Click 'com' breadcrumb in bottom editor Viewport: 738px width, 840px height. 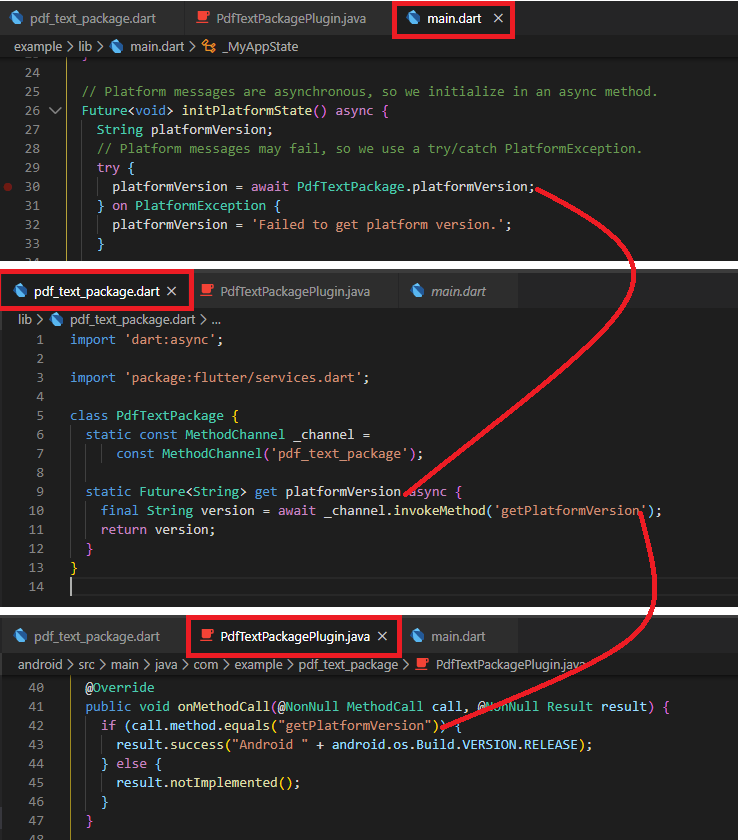tap(206, 665)
